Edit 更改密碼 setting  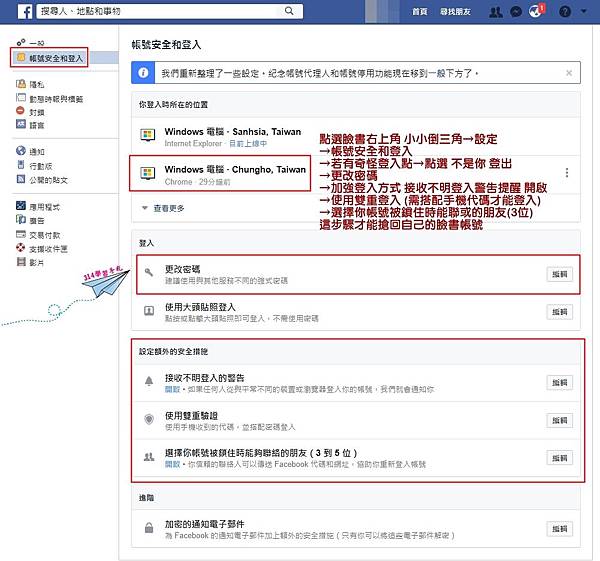click(559, 274)
